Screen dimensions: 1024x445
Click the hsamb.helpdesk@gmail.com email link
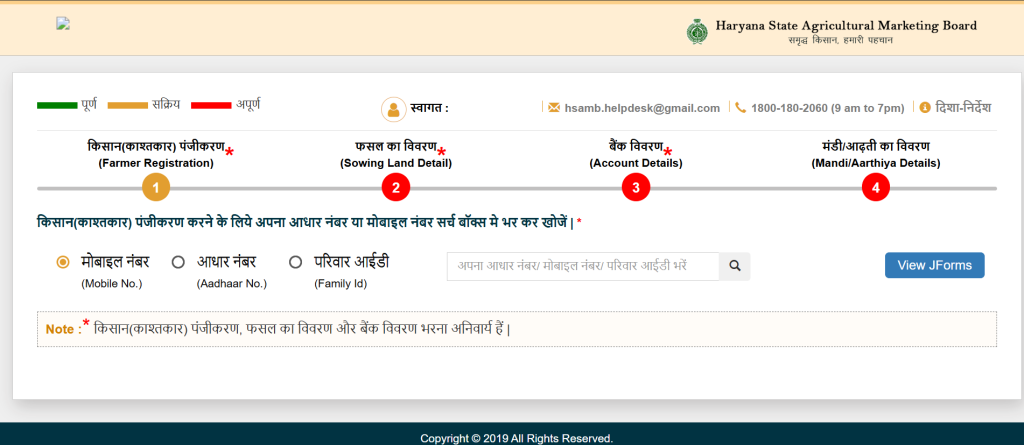[x=642, y=108]
